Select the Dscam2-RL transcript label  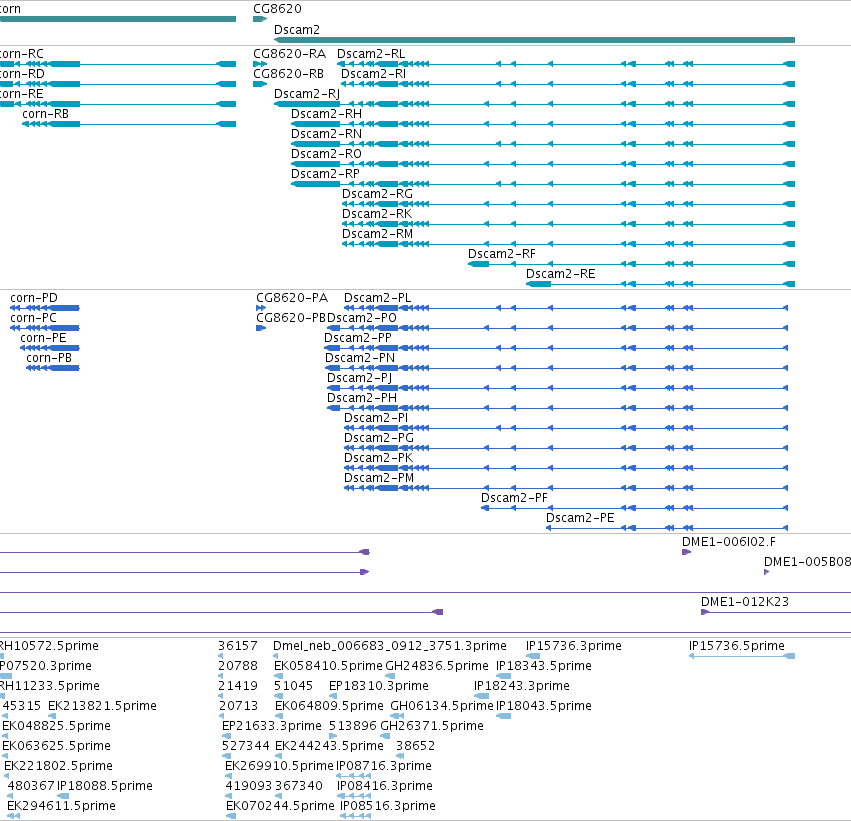point(371,54)
